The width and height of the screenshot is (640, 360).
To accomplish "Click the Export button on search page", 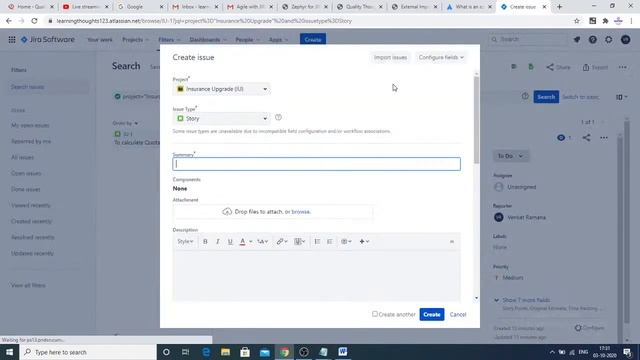I will [595, 67].
